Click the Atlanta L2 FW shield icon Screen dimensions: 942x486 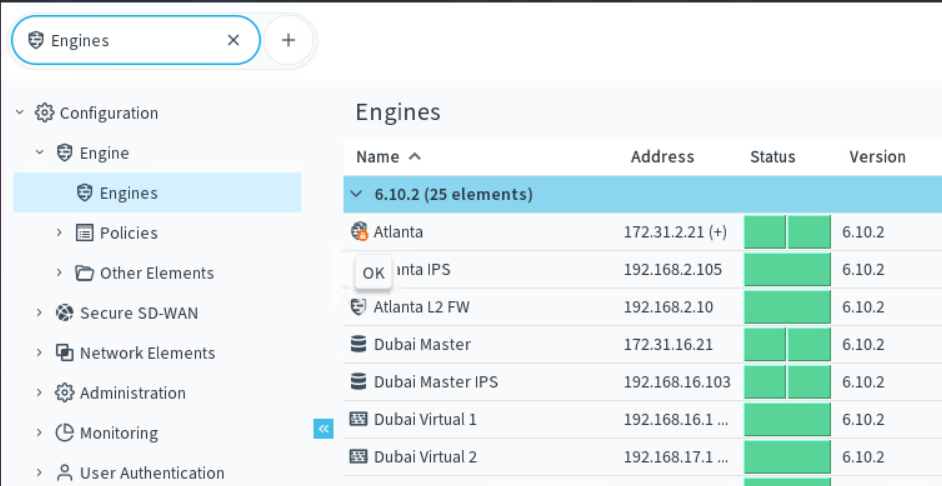[x=359, y=307]
